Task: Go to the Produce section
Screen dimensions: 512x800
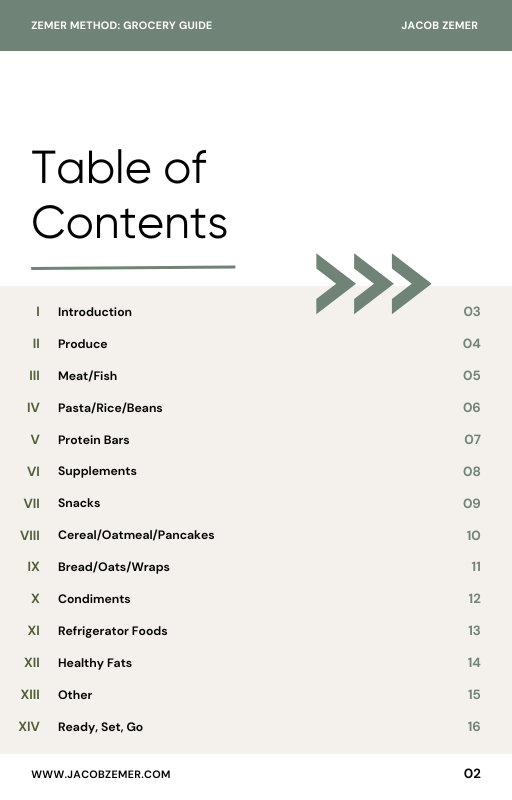Action: (x=83, y=344)
